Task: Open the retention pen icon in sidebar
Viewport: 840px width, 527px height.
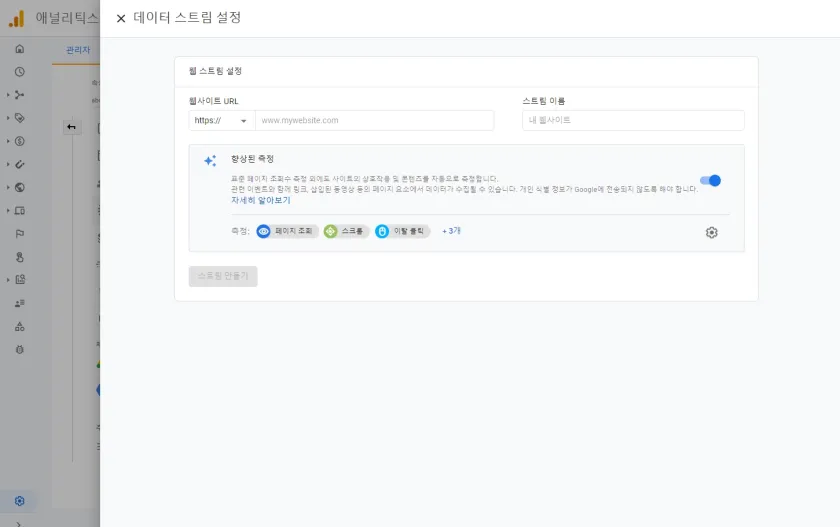Action: pyautogui.click(x=20, y=164)
